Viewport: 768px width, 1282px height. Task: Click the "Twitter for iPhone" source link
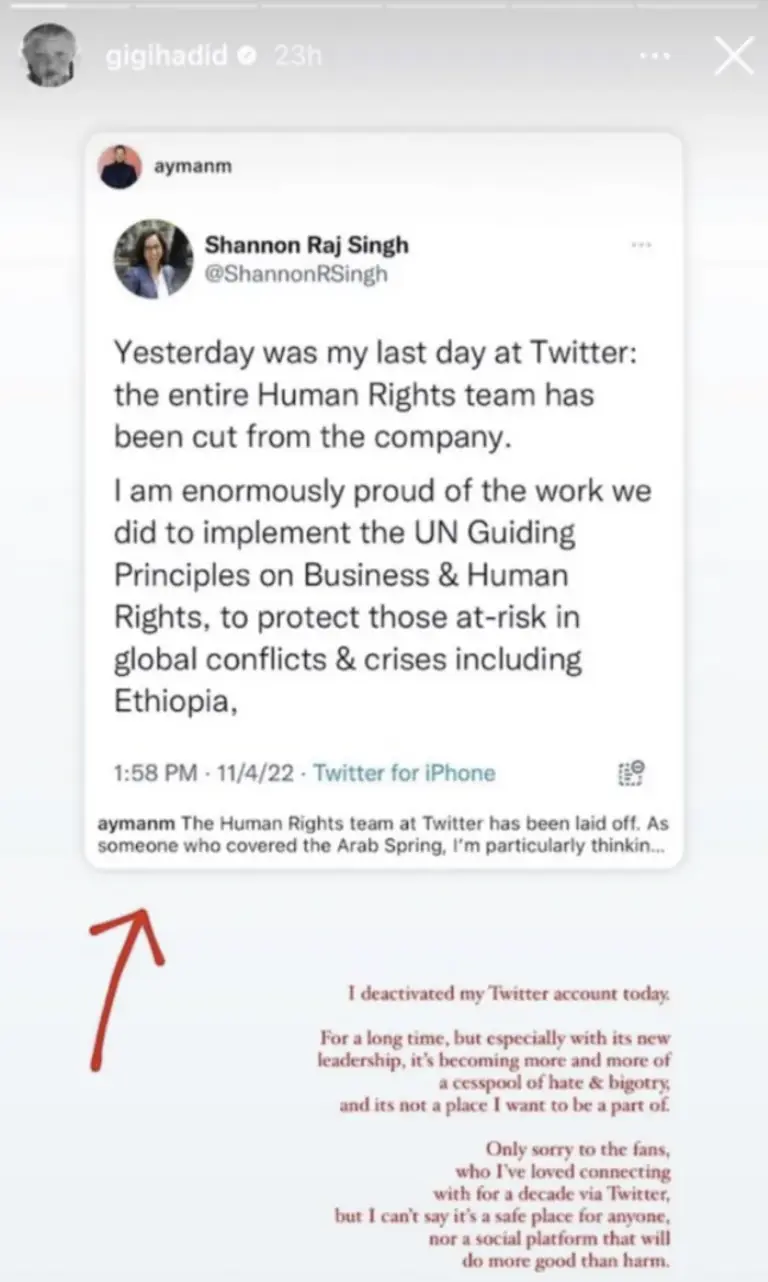(404, 773)
